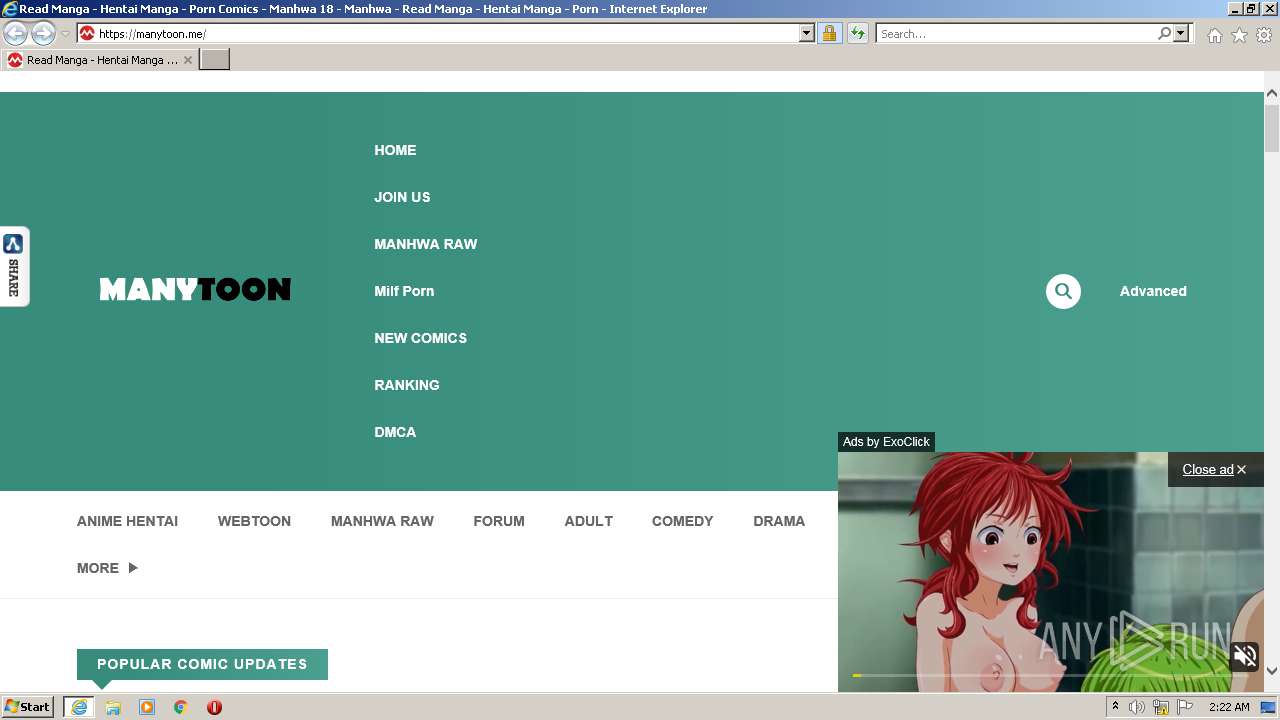The height and width of the screenshot is (720, 1280).
Task: Launch Chrome from the taskbar
Action: (x=181, y=707)
